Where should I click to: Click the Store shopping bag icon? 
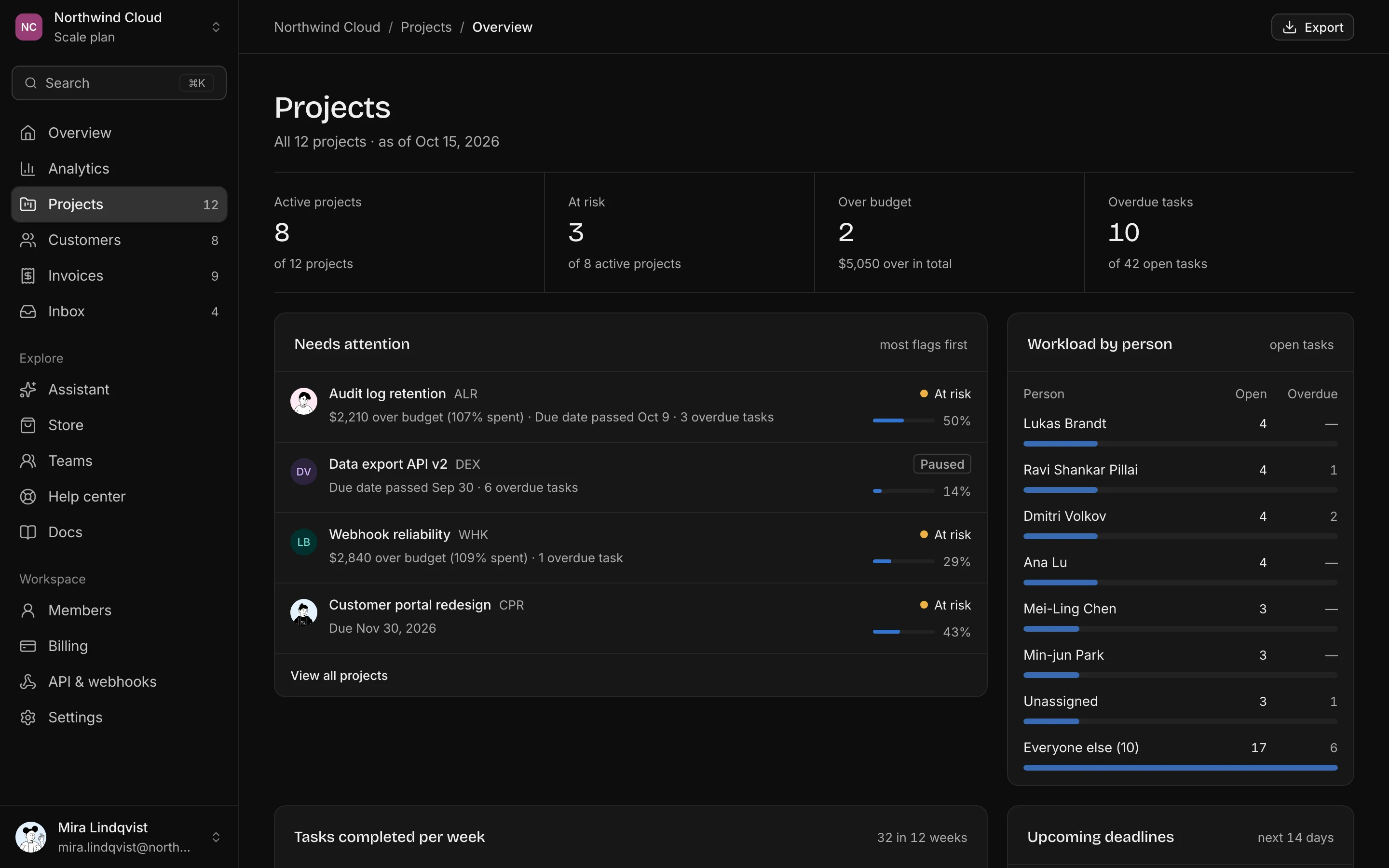[x=27, y=425]
